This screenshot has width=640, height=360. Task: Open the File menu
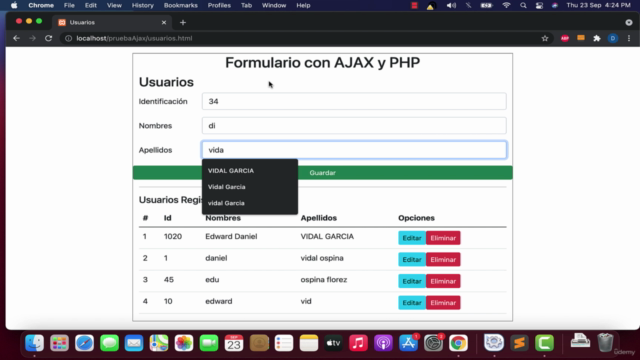[69, 5]
